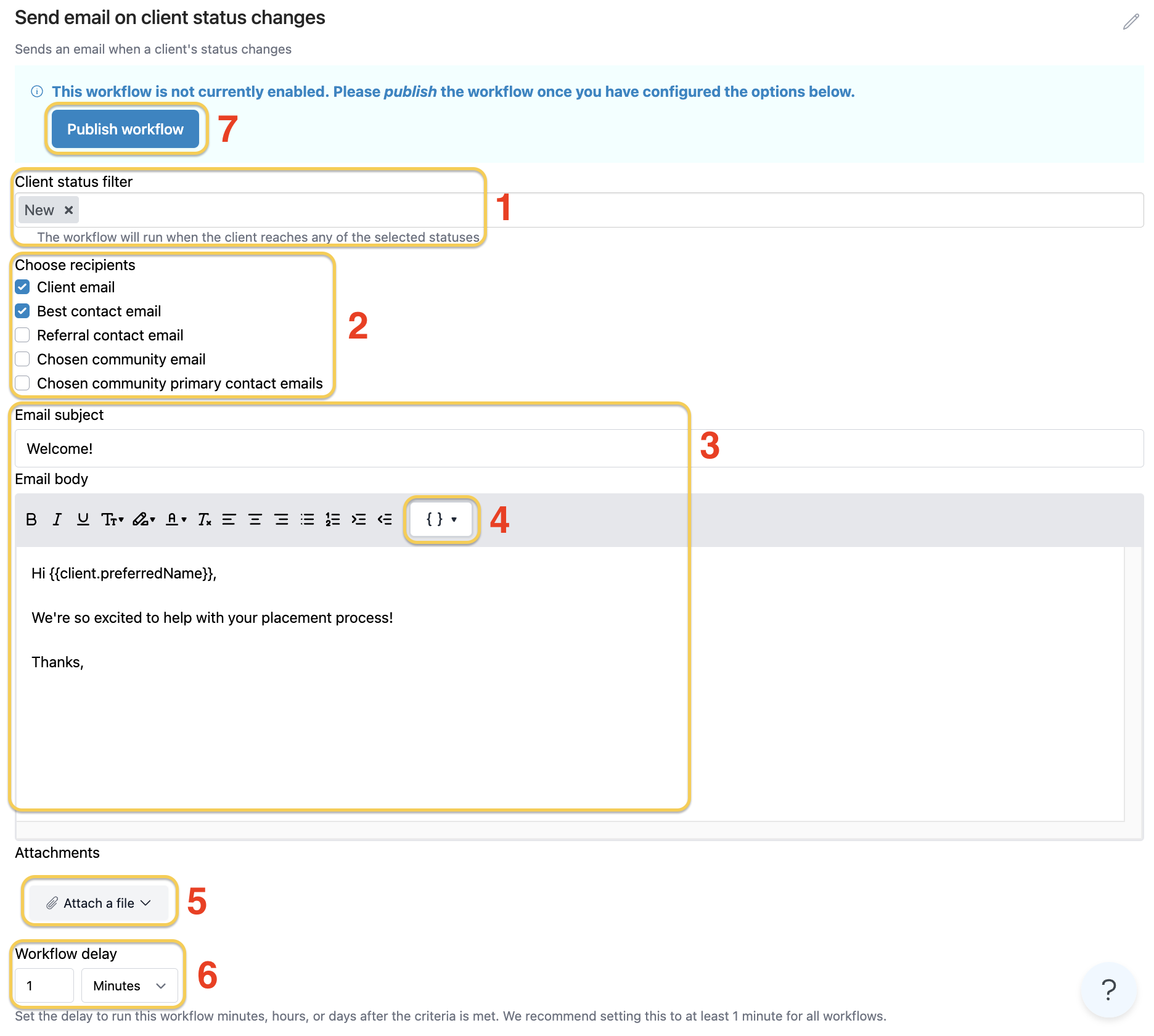Enable Referral contact email recipients
Image resolution: width=1154 pixels, height=1036 pixels.
22,335
